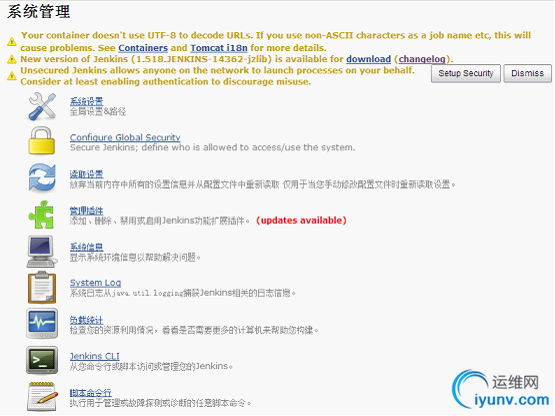Click the warning icon beside Unsecured Jenkins message
The height and width of the screenshot is (416, 555).
pos(12,76)
